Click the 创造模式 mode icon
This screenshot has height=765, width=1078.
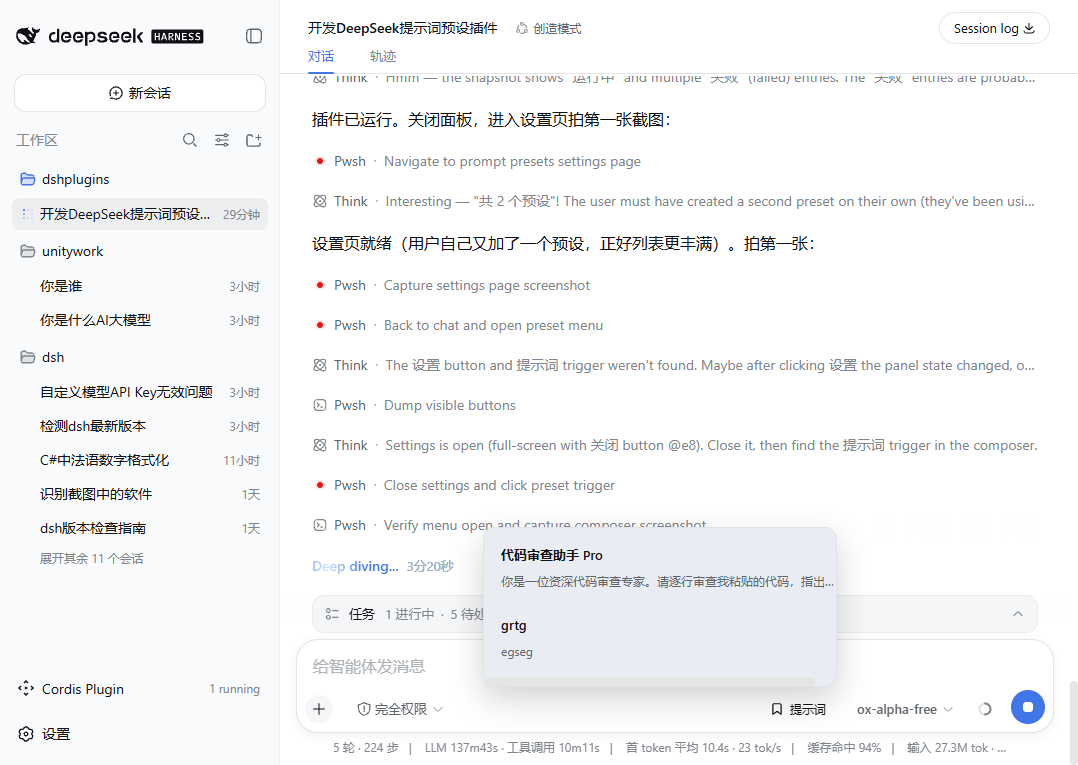[522, 28]
